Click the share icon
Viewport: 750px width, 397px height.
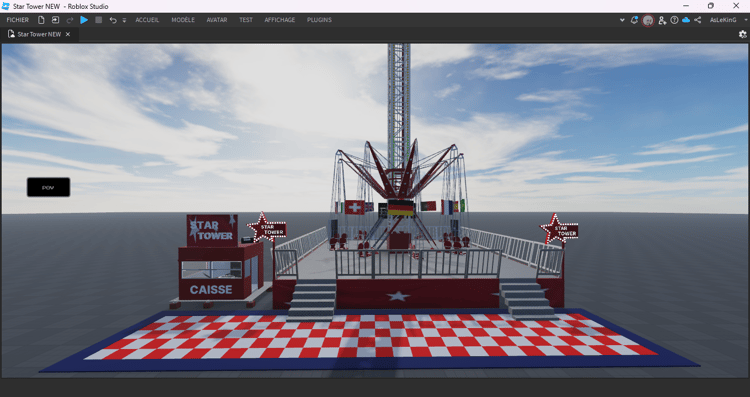tap(698, 20)
